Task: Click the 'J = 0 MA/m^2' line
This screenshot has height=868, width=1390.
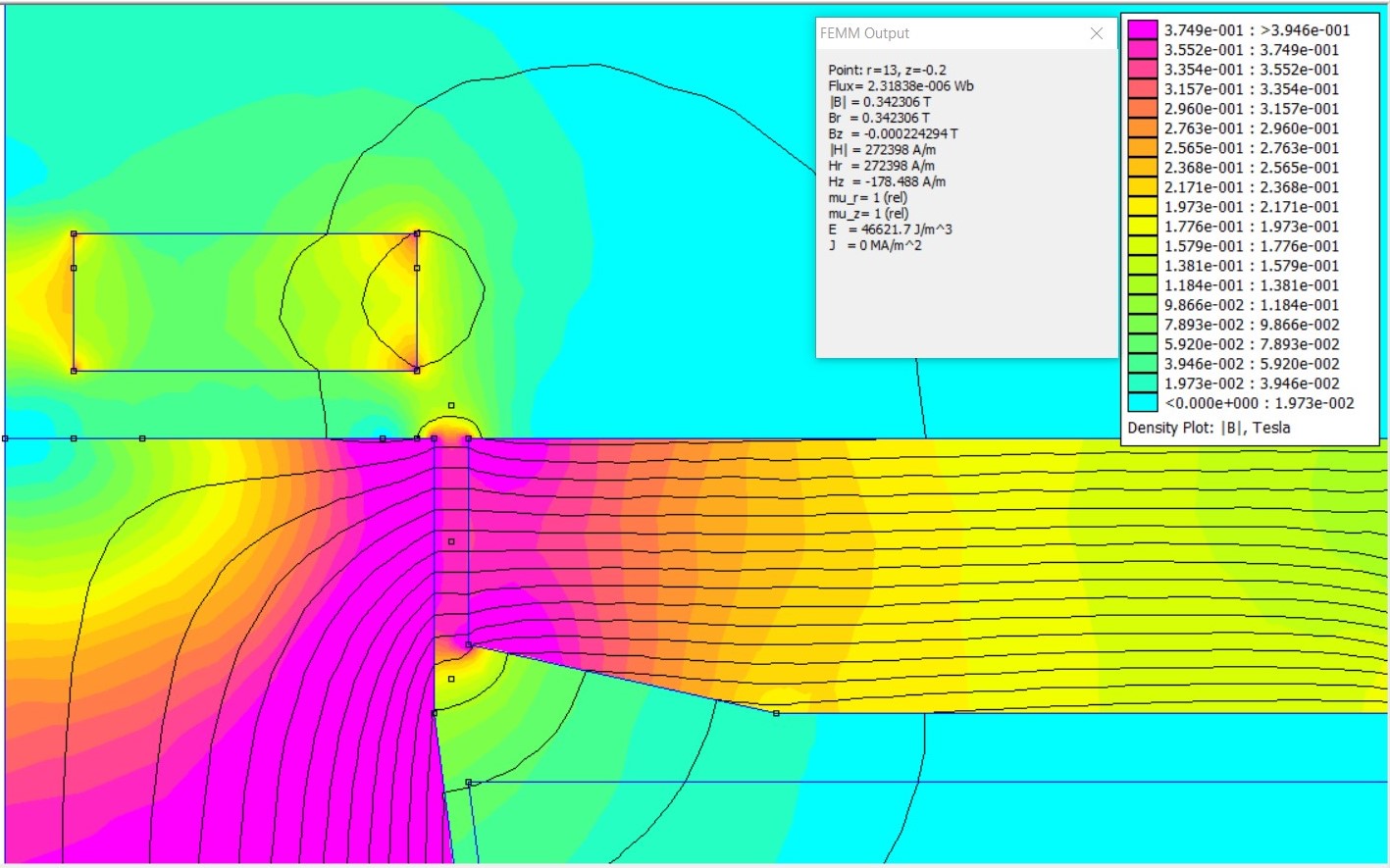Action: point(875,245)
